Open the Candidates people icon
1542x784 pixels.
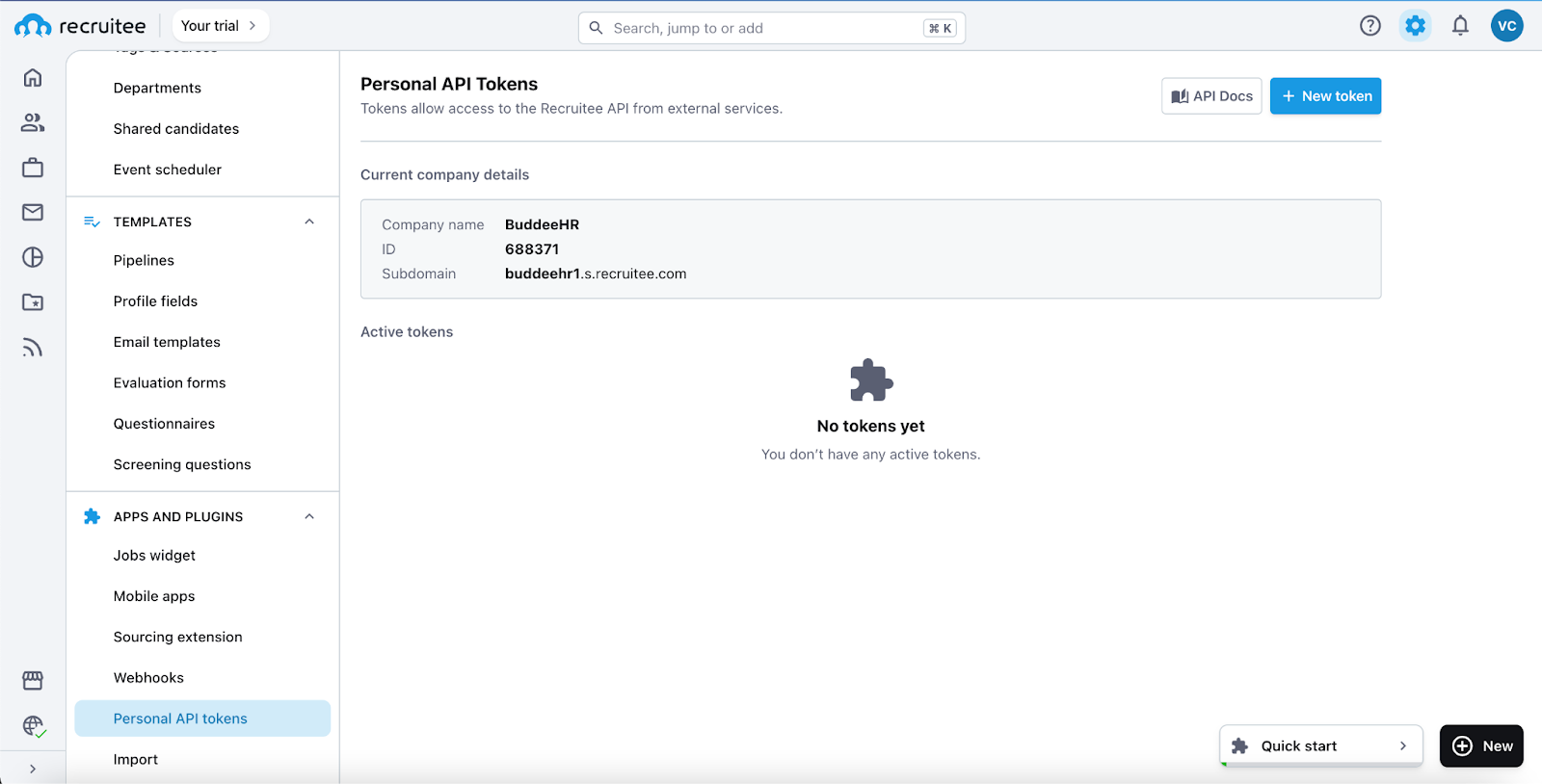click(33, 122)
